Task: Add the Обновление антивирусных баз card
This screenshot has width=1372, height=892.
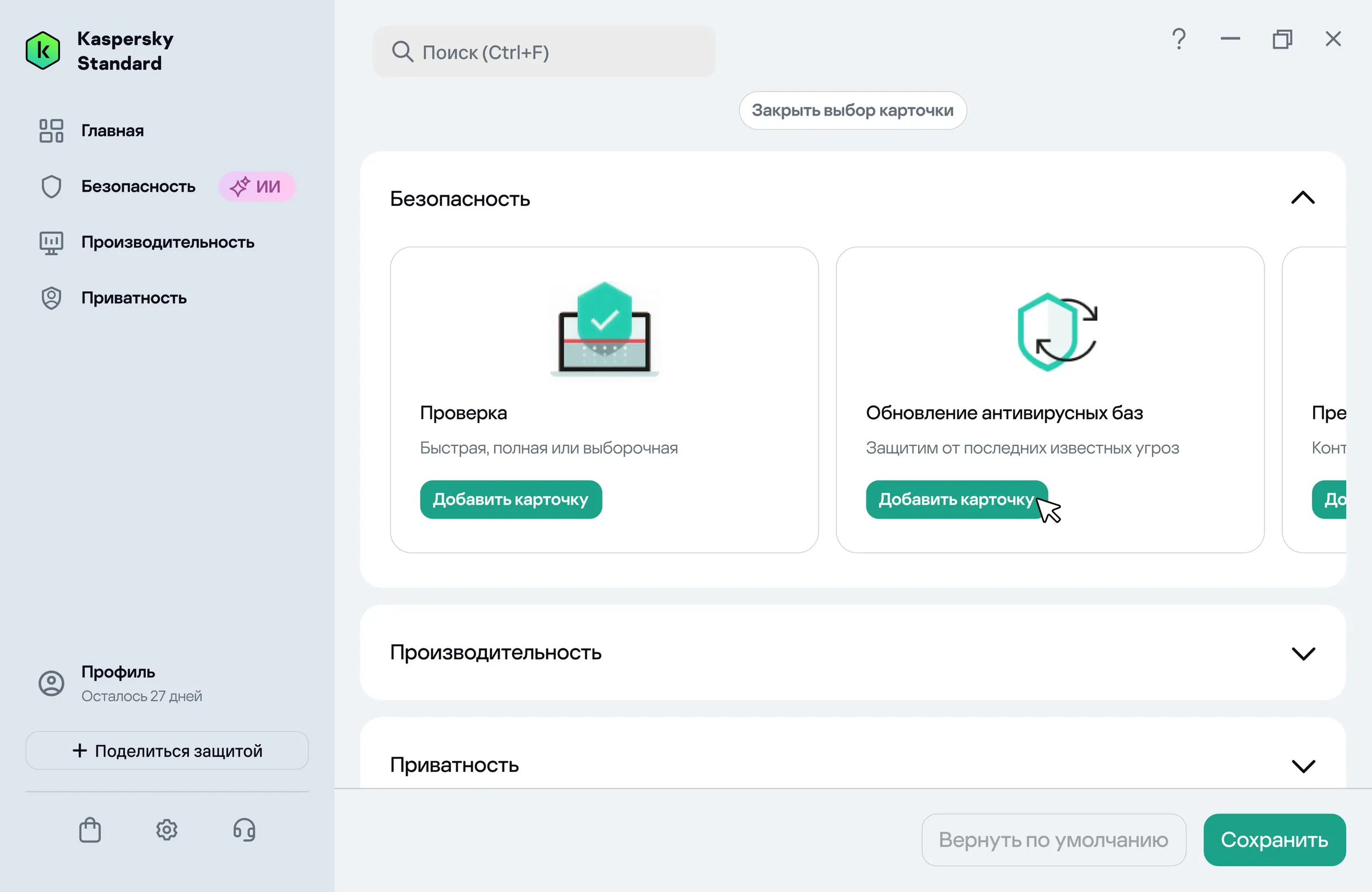Action: click(957, 499)
